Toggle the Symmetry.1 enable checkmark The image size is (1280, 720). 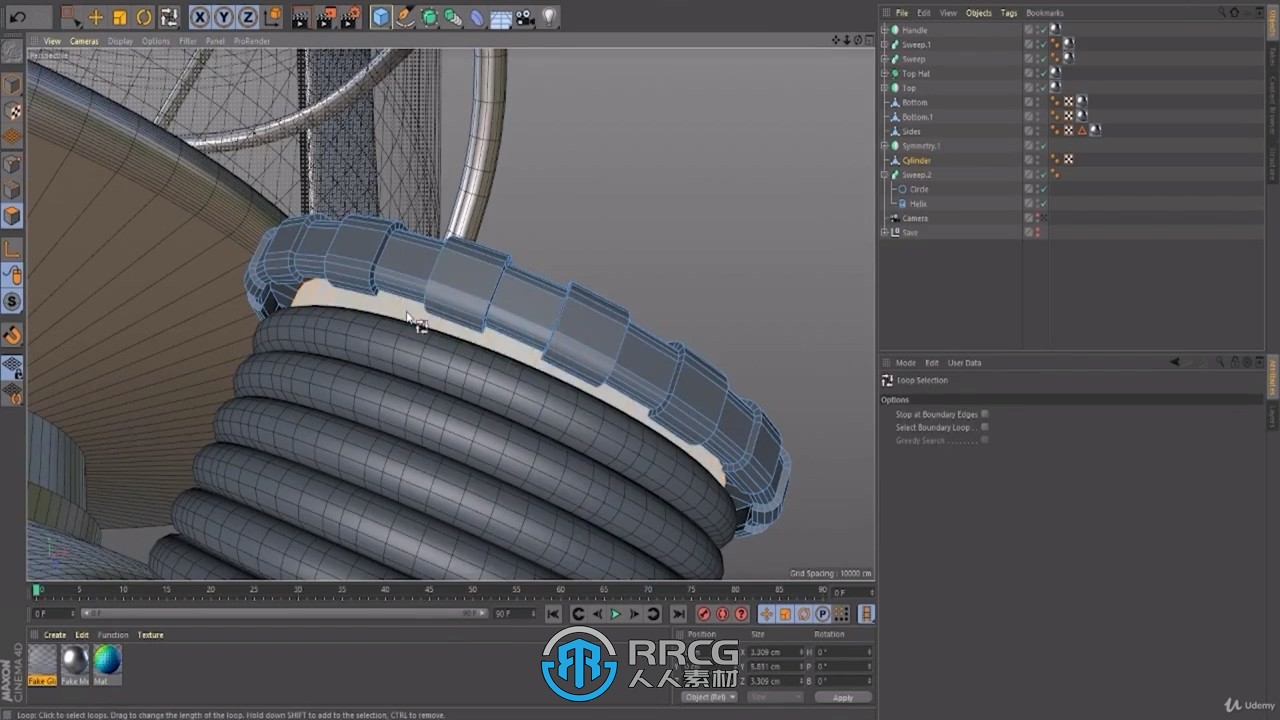click(x=1042, y=146)
